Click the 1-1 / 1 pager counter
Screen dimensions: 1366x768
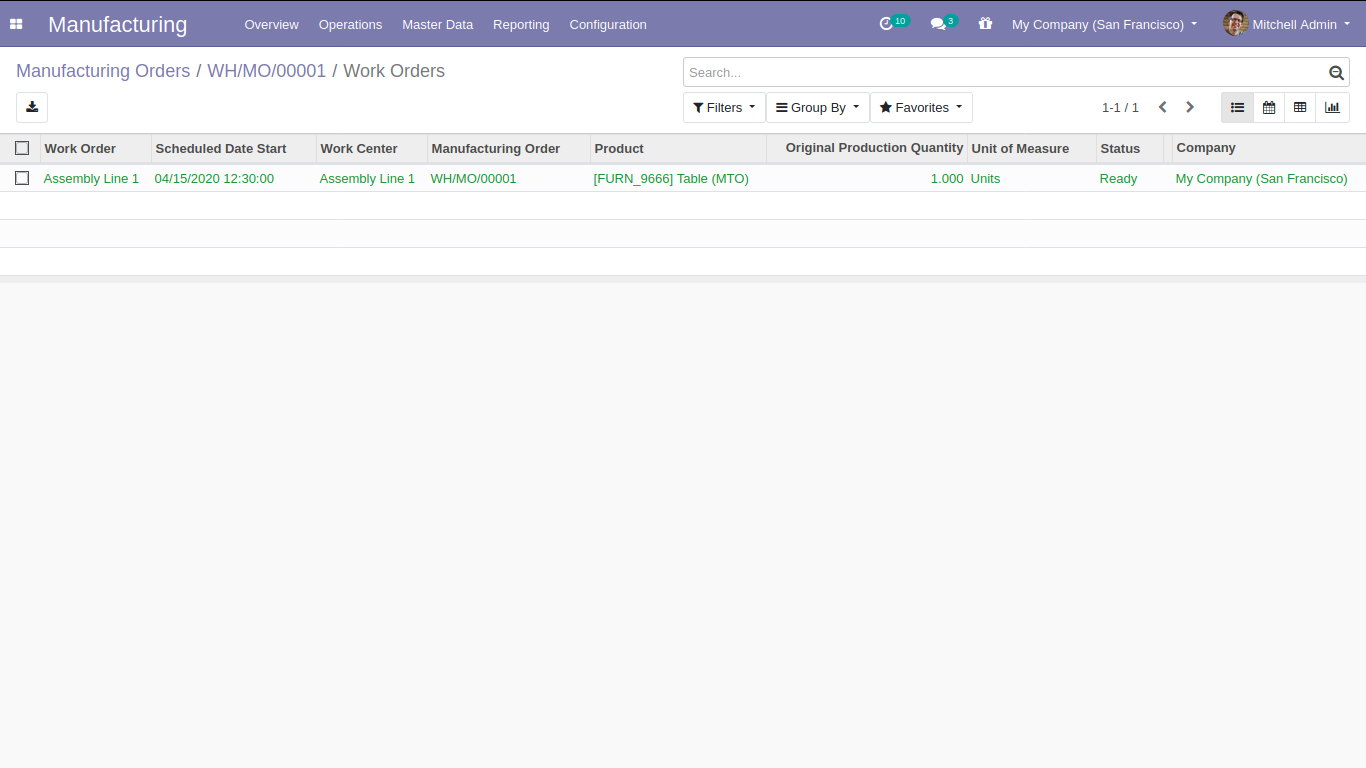[1120, 107]
